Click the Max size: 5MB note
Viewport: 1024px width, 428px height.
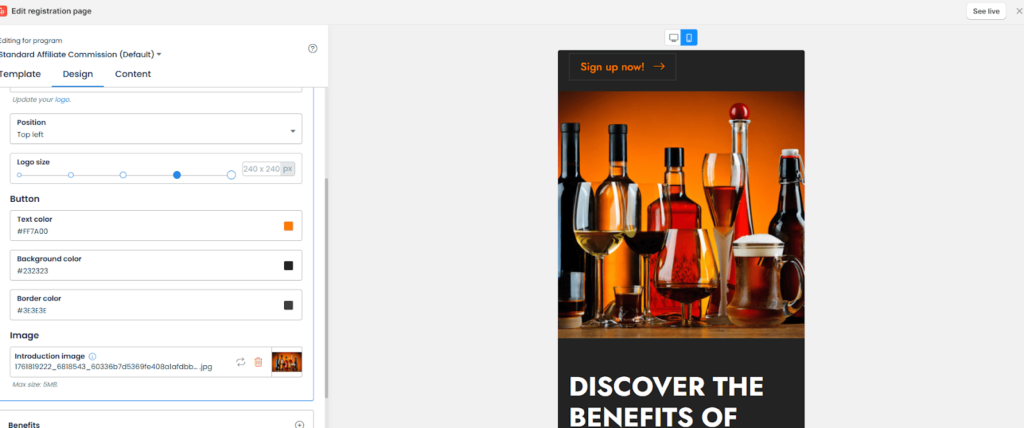pos(35,384)
